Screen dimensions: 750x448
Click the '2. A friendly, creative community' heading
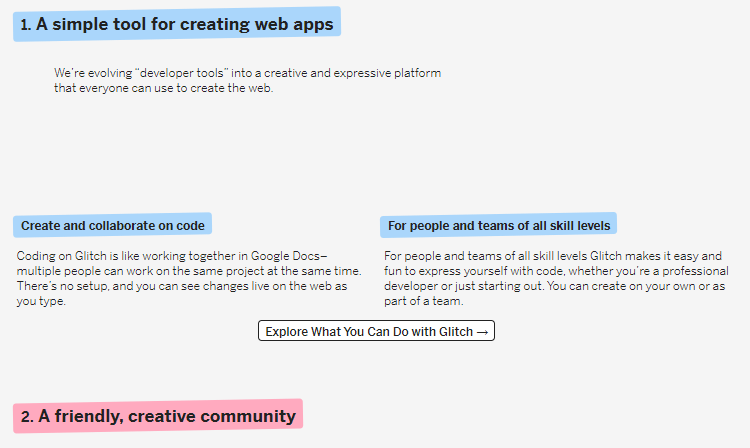(x=158, y=416)
